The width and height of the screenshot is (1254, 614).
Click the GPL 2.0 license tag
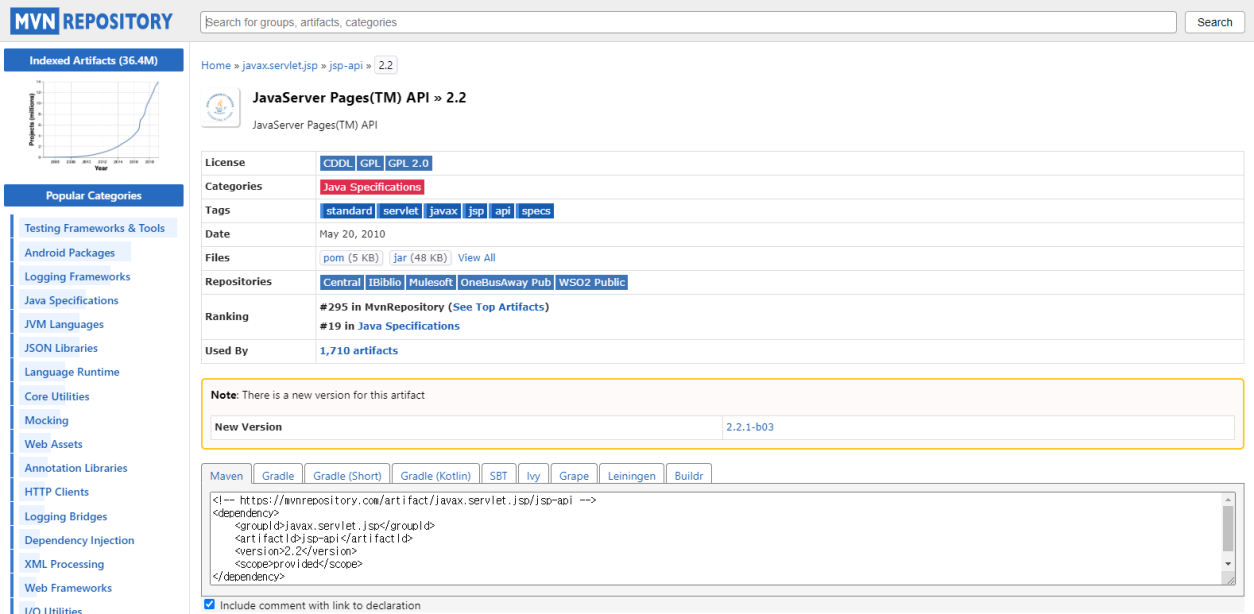[x=409, y=163]
